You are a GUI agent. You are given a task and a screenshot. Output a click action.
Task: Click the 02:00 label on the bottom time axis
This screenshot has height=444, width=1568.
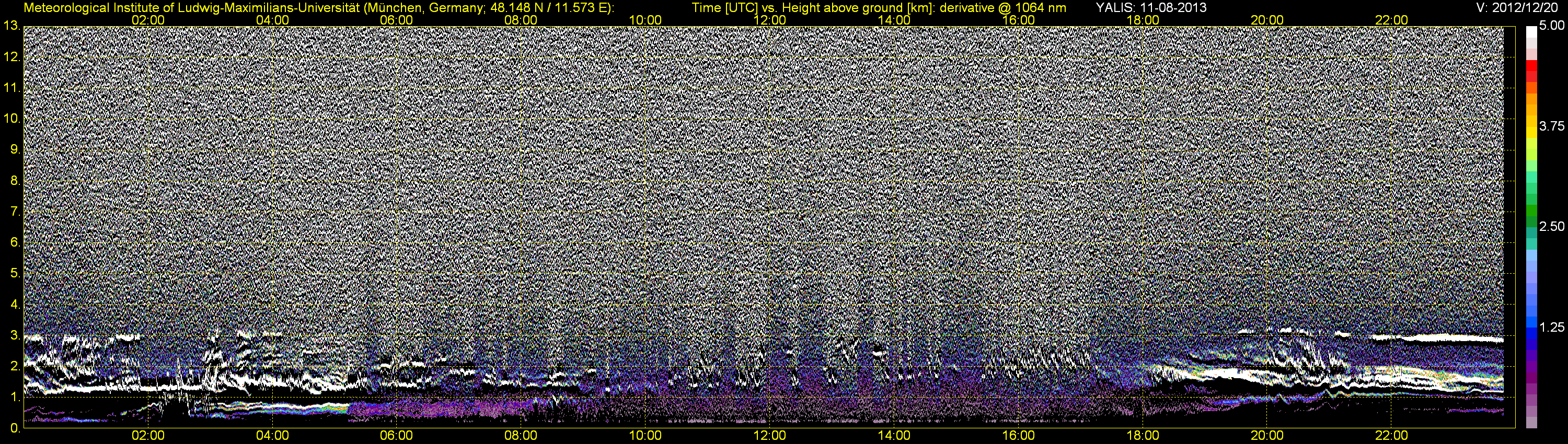click(x=148, y=436)
